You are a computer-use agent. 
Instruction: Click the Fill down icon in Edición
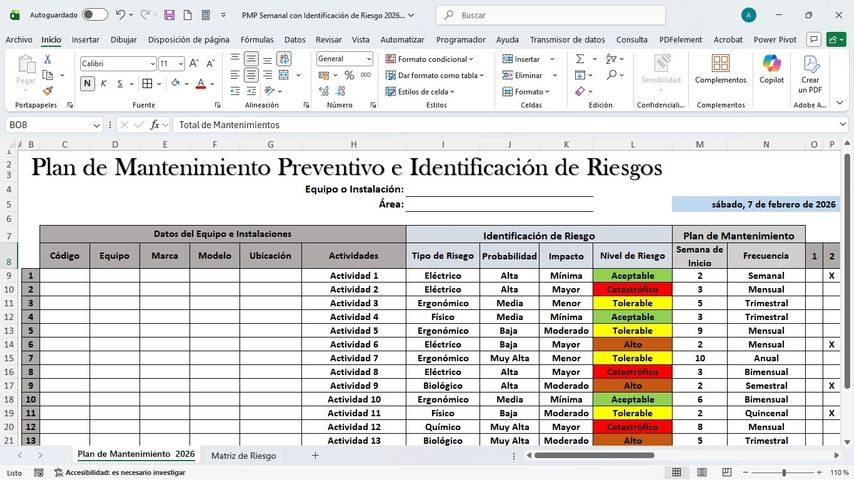(x=580, y=75)
